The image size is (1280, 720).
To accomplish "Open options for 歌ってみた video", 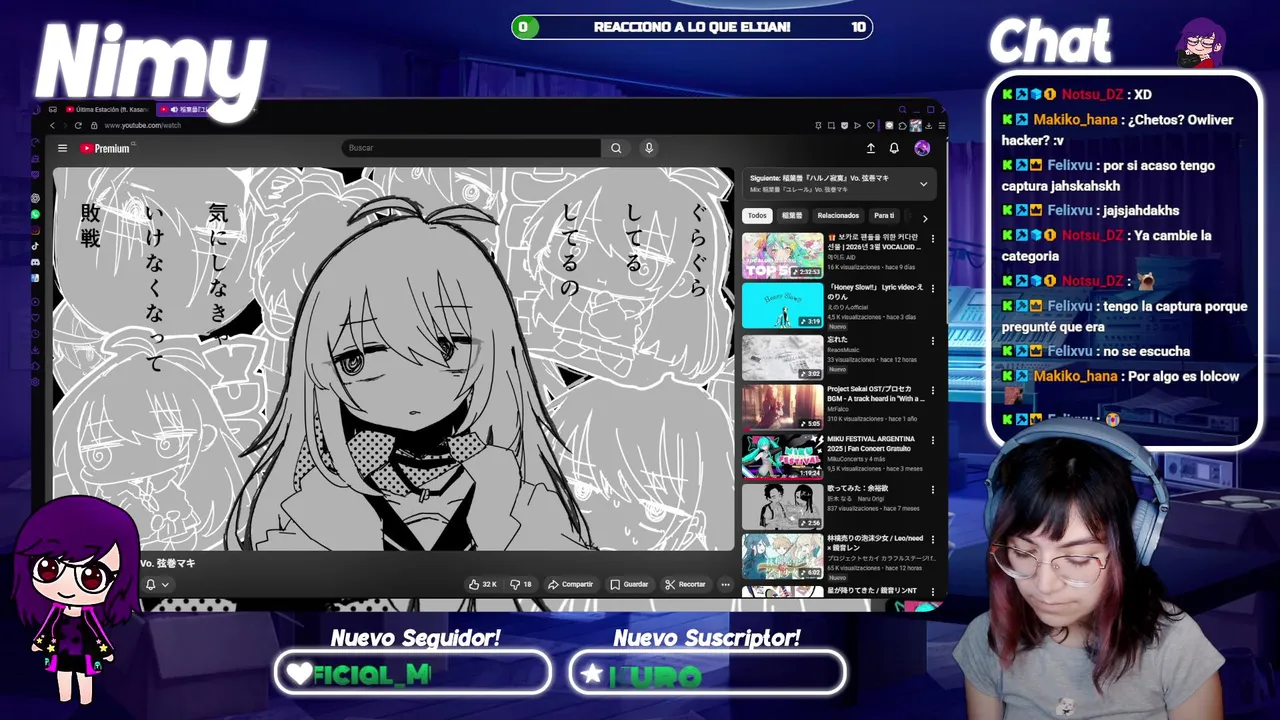I will click(x=933, y=490).
